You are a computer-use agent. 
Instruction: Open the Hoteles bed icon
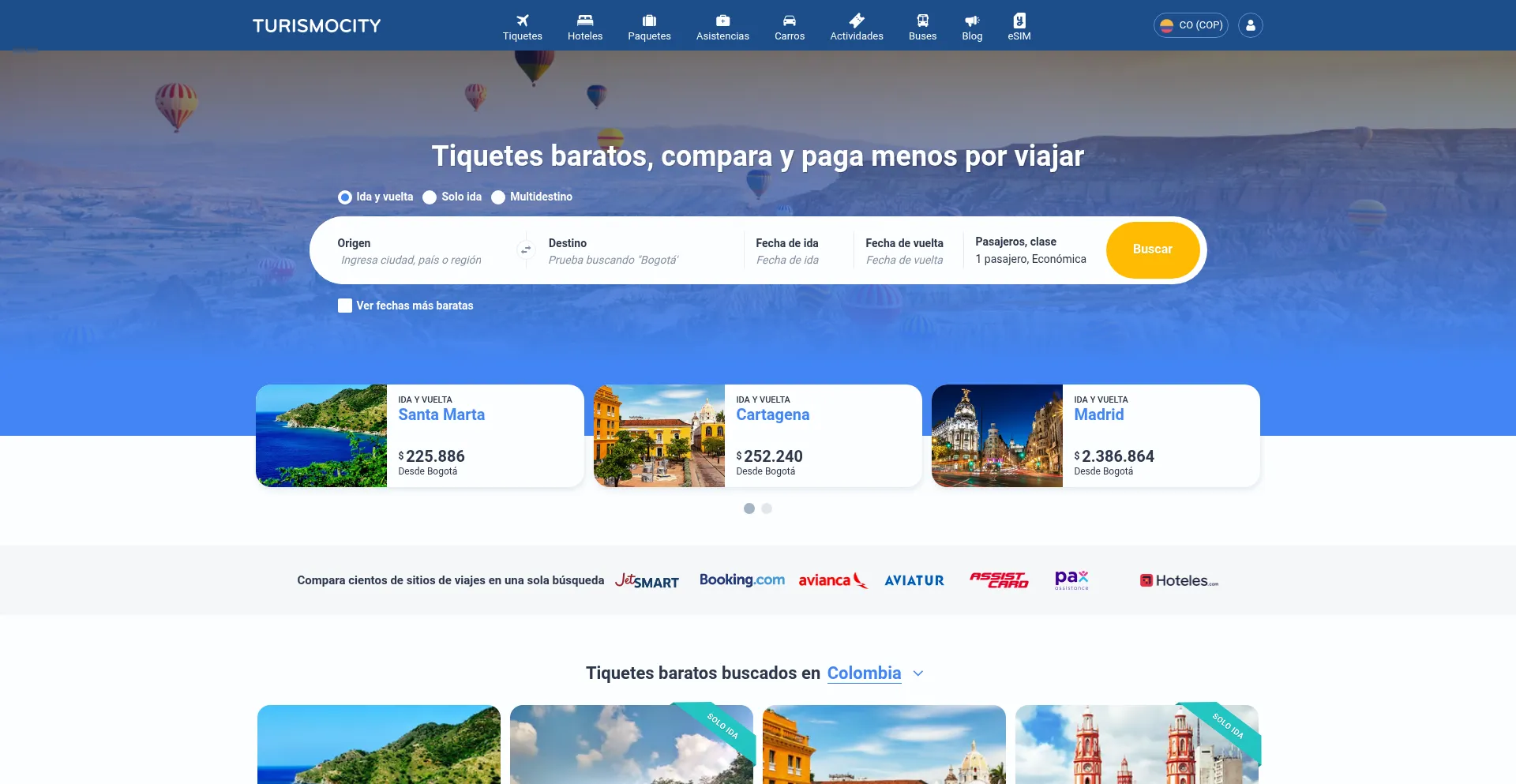(584, 21)
